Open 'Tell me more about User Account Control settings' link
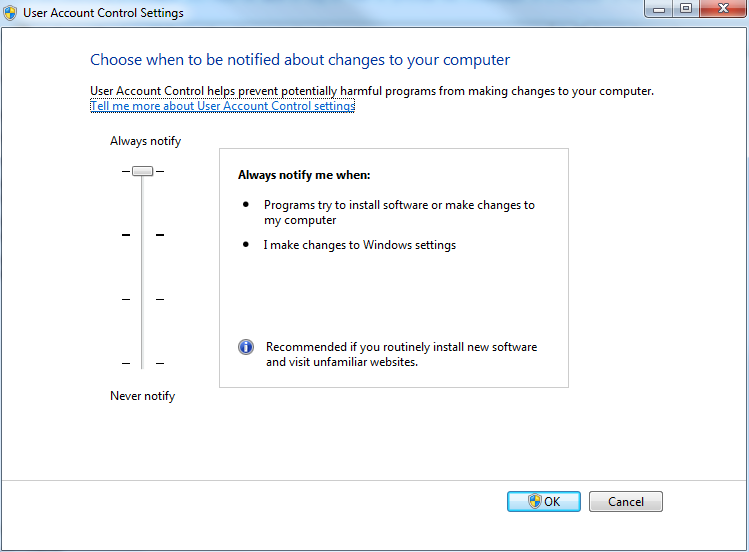Viewport: 749px width, 552px height. point(223,106)
